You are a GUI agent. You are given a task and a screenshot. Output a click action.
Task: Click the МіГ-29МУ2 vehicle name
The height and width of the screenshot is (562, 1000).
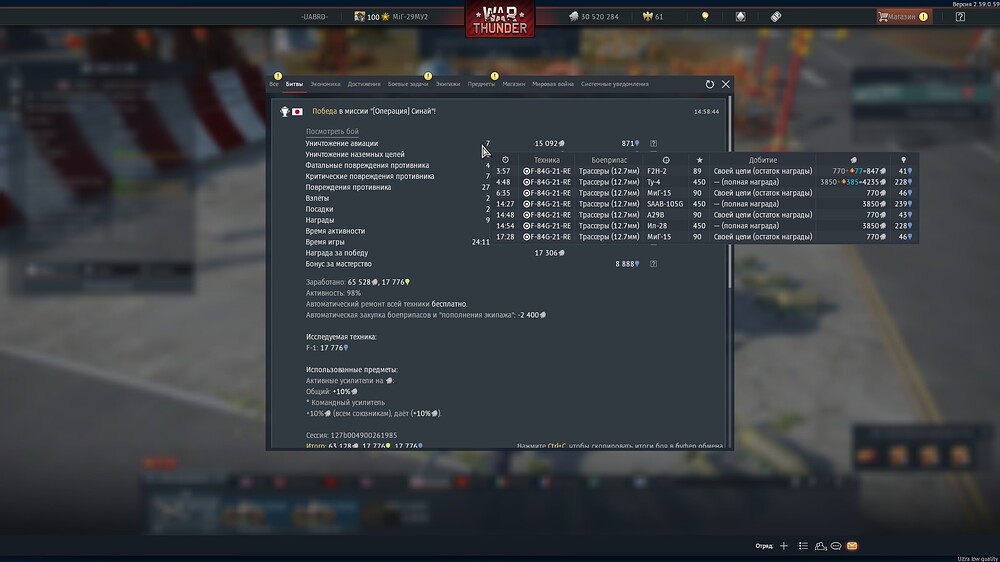(410, 17)
